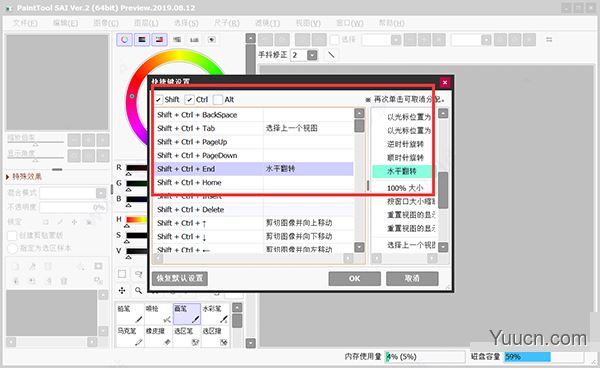This screenshot has height=368, width=600.
Task: Toggle the HSV slider panel icon
Action: 159,39
